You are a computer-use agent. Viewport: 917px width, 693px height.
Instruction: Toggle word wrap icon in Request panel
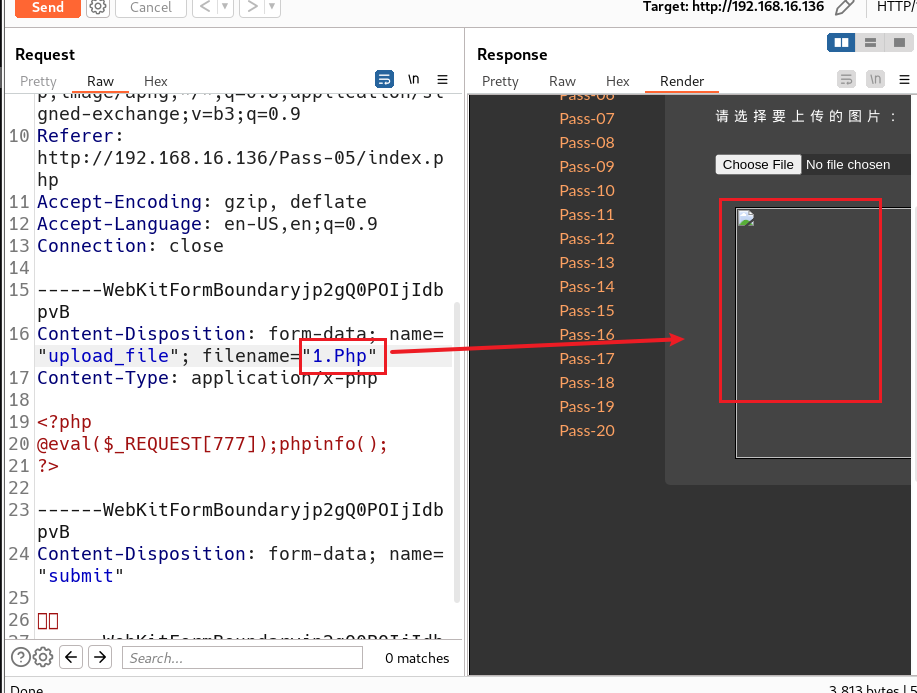(x=384, y=79)
